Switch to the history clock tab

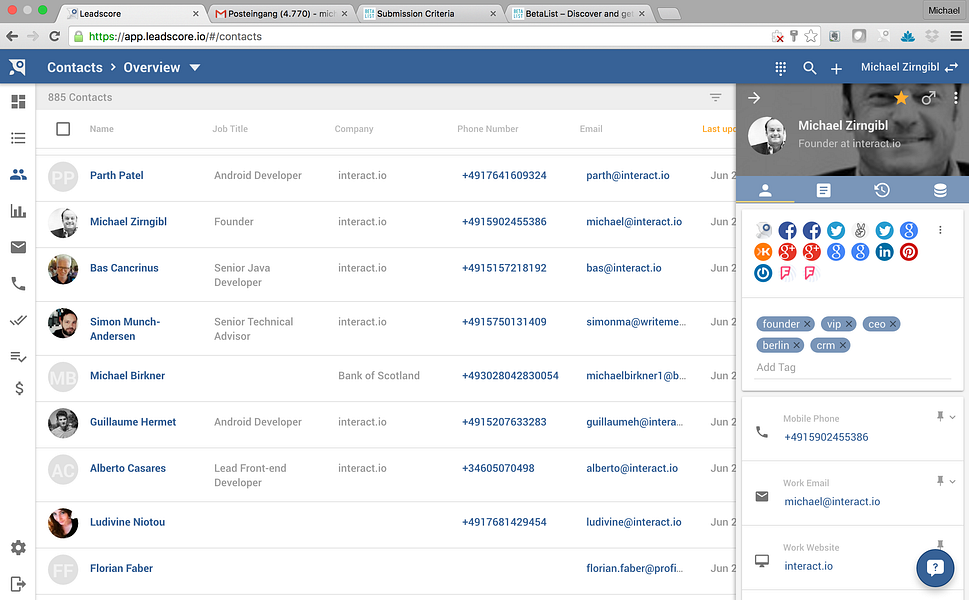(x=882, y=190)
